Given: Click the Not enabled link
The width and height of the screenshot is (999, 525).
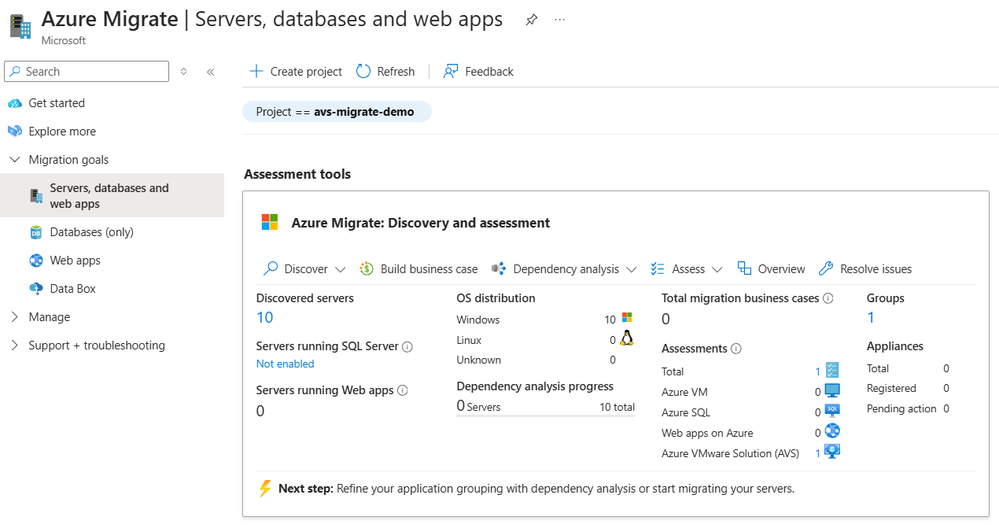Looking at the screenshot, I should point(285,364).
